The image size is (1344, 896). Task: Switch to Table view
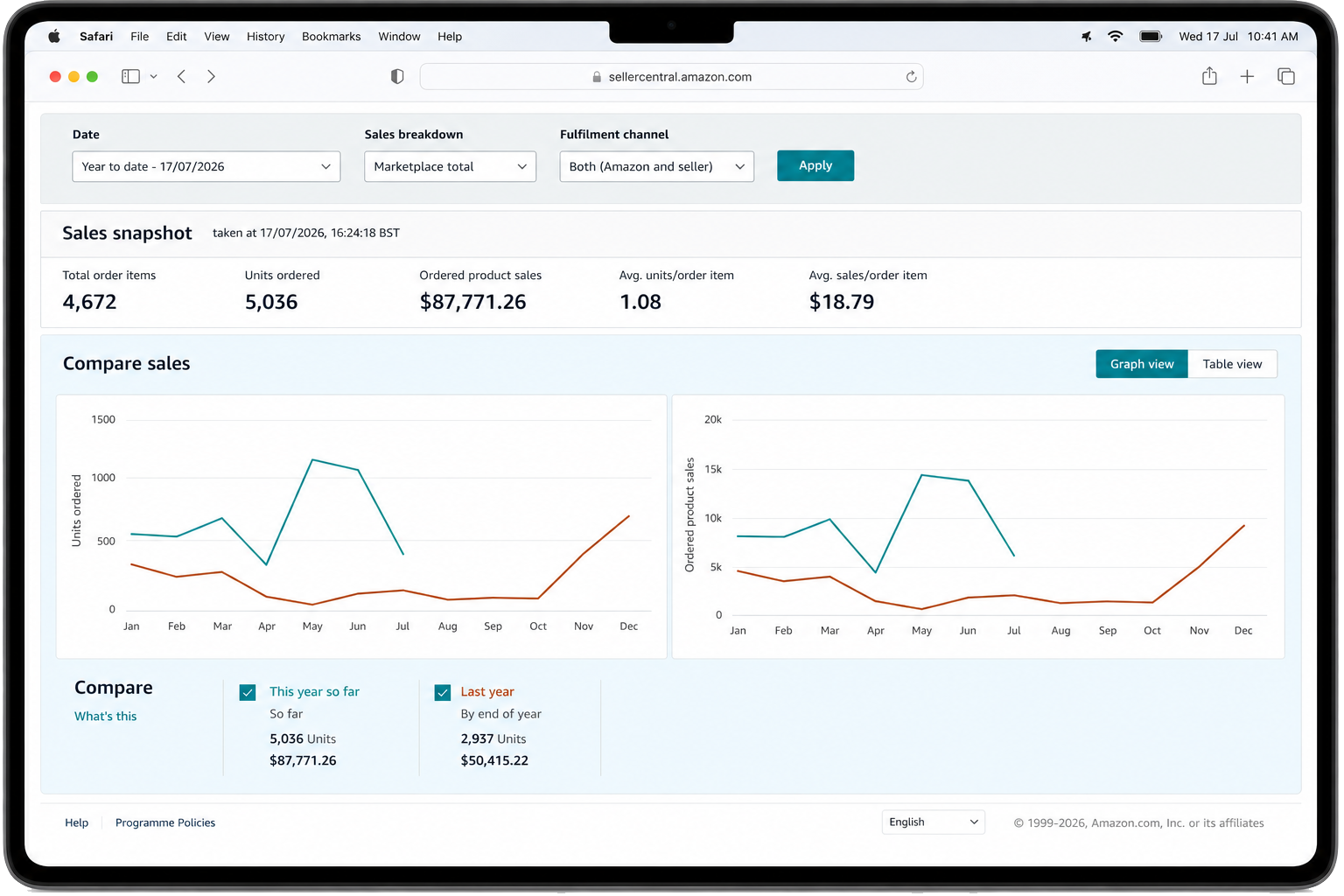(x=1232, y=364)
